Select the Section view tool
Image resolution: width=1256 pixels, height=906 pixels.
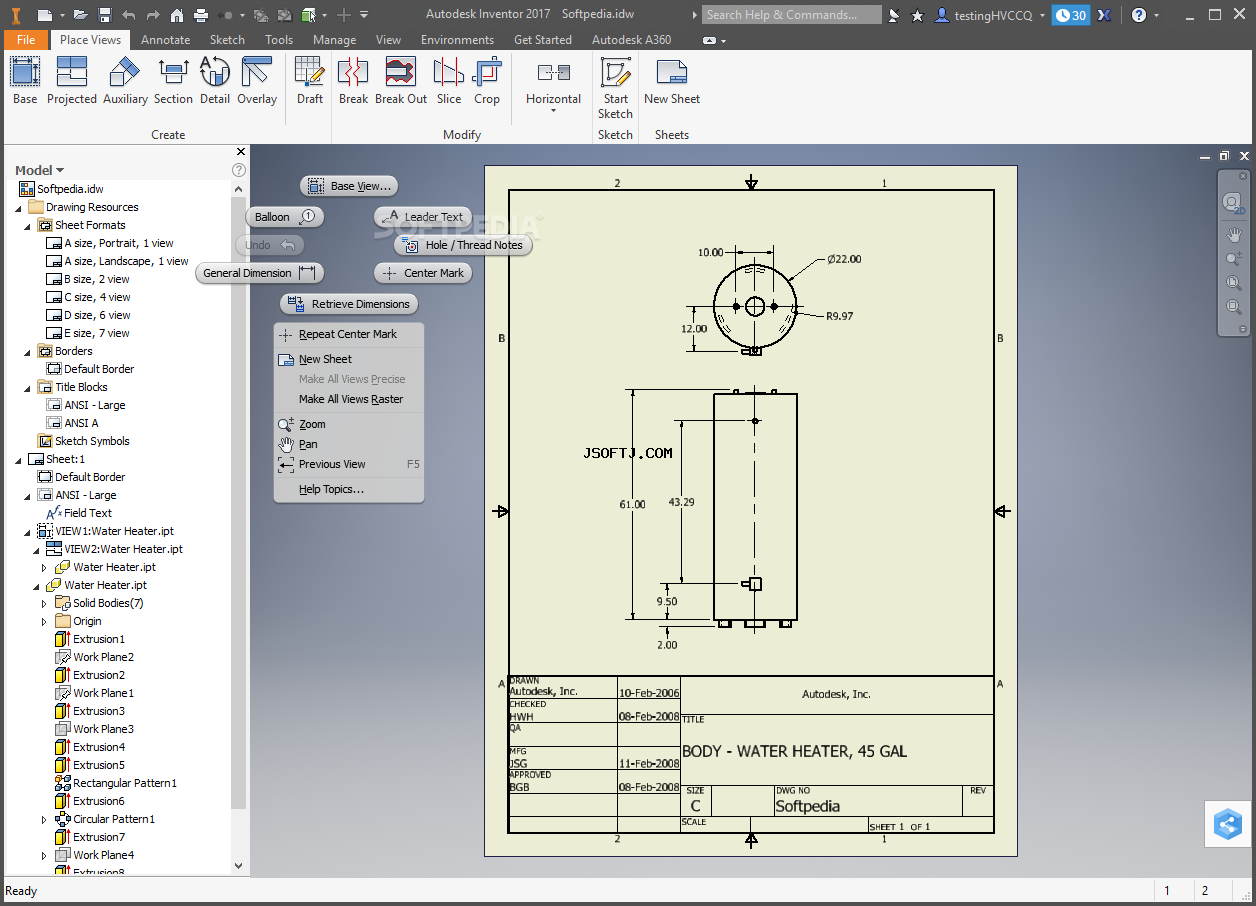[173, 81]
